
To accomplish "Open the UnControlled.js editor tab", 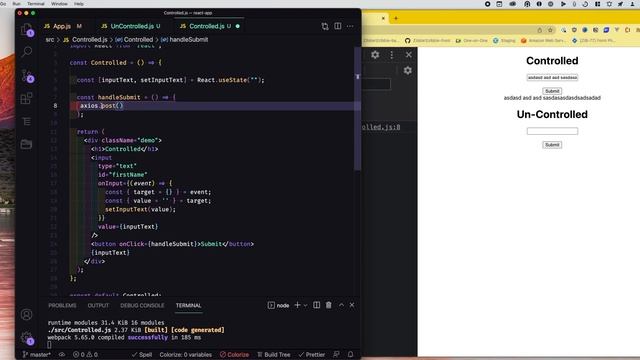I will [131, 26].
